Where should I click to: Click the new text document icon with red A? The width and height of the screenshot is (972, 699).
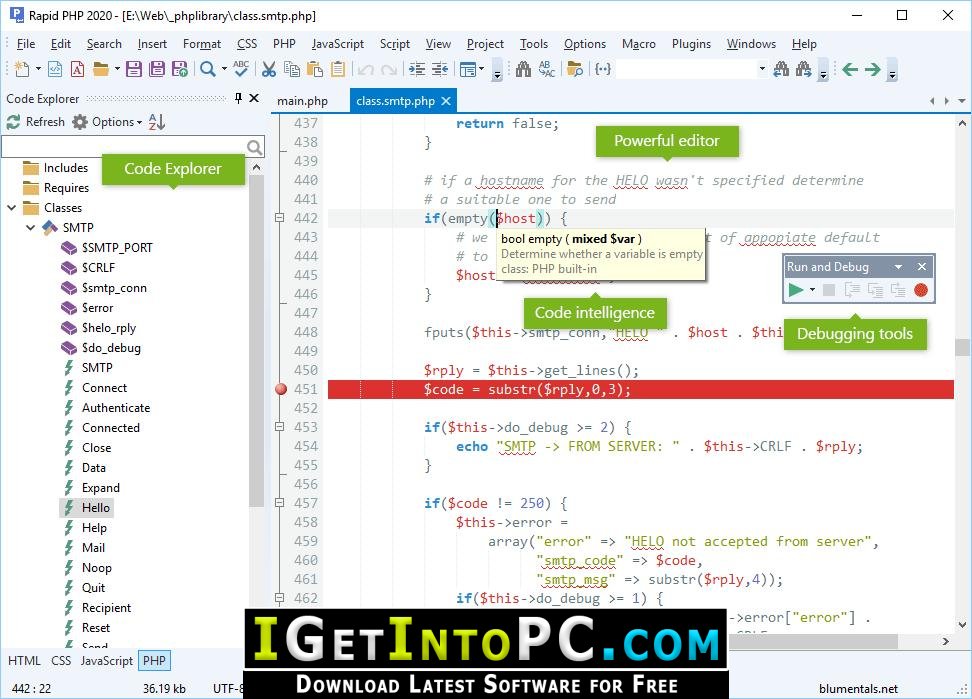click(x=77, y=69)
